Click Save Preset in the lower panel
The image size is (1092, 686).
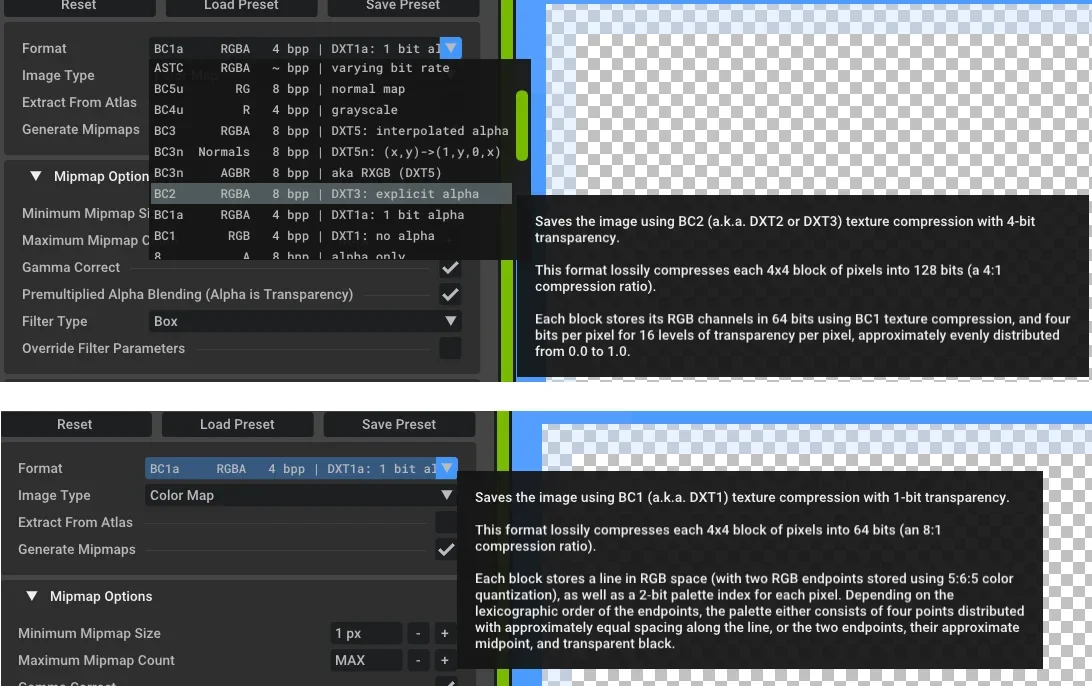(399, 424)
